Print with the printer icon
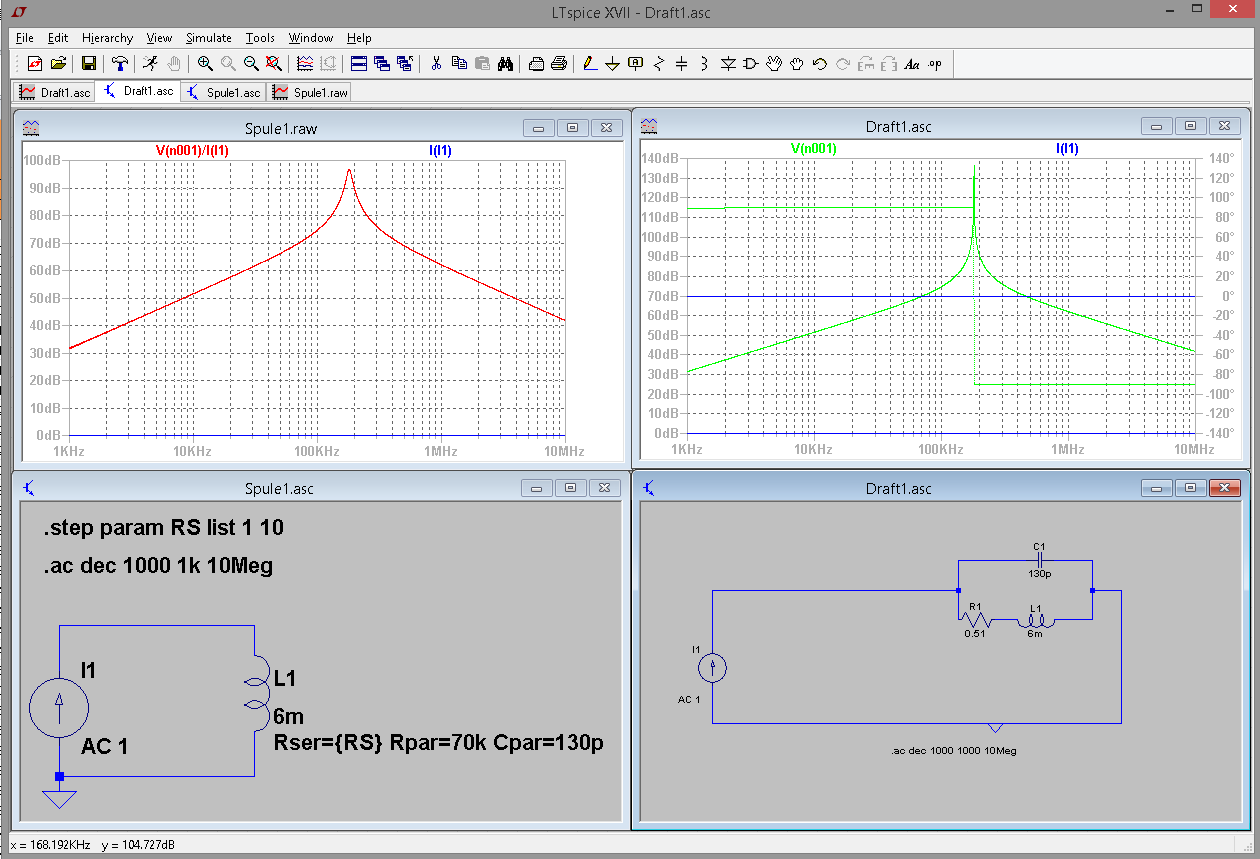1260x859 pixels. 559,64
